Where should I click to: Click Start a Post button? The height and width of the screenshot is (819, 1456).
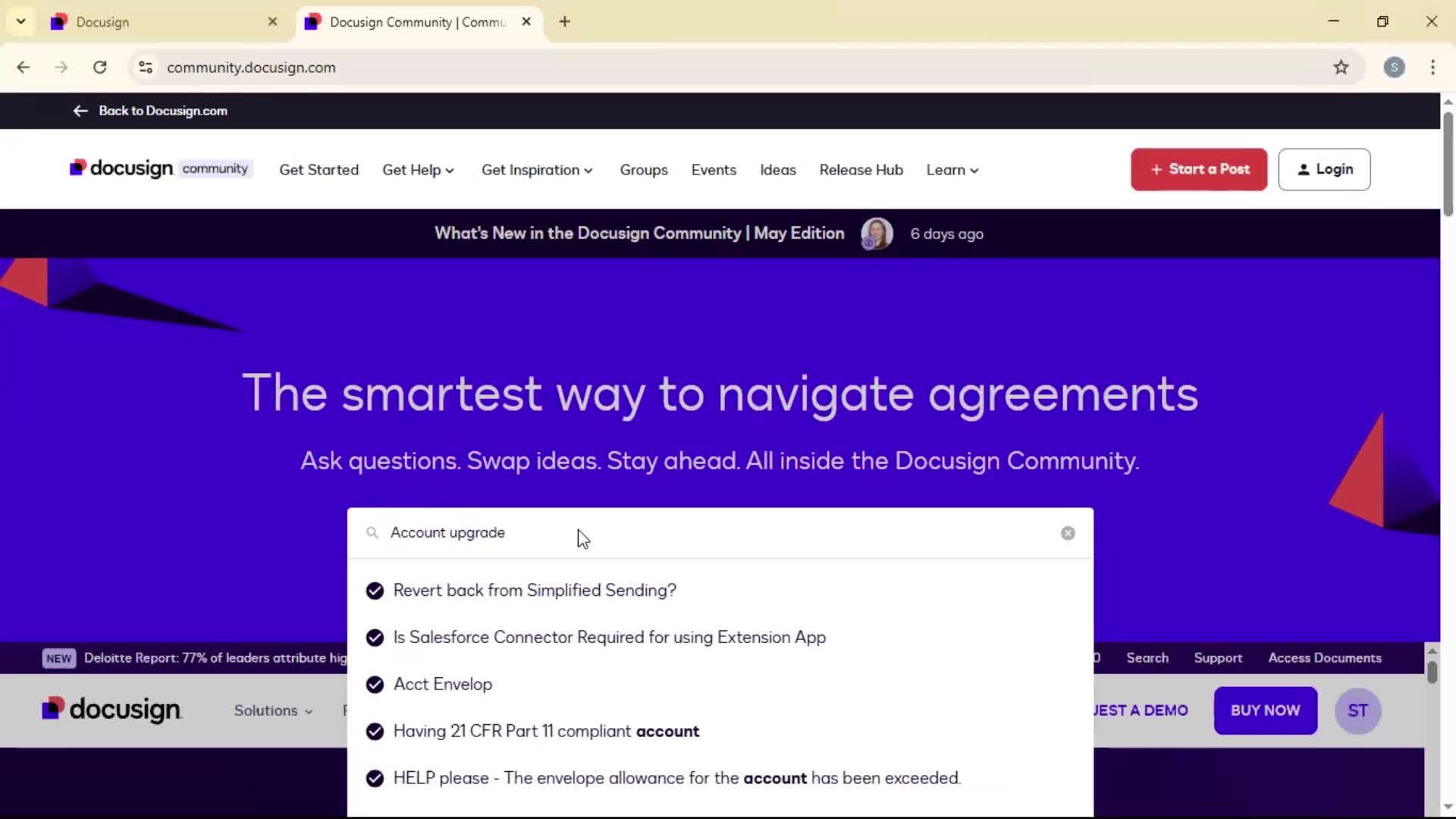(x=1199, y=170)
